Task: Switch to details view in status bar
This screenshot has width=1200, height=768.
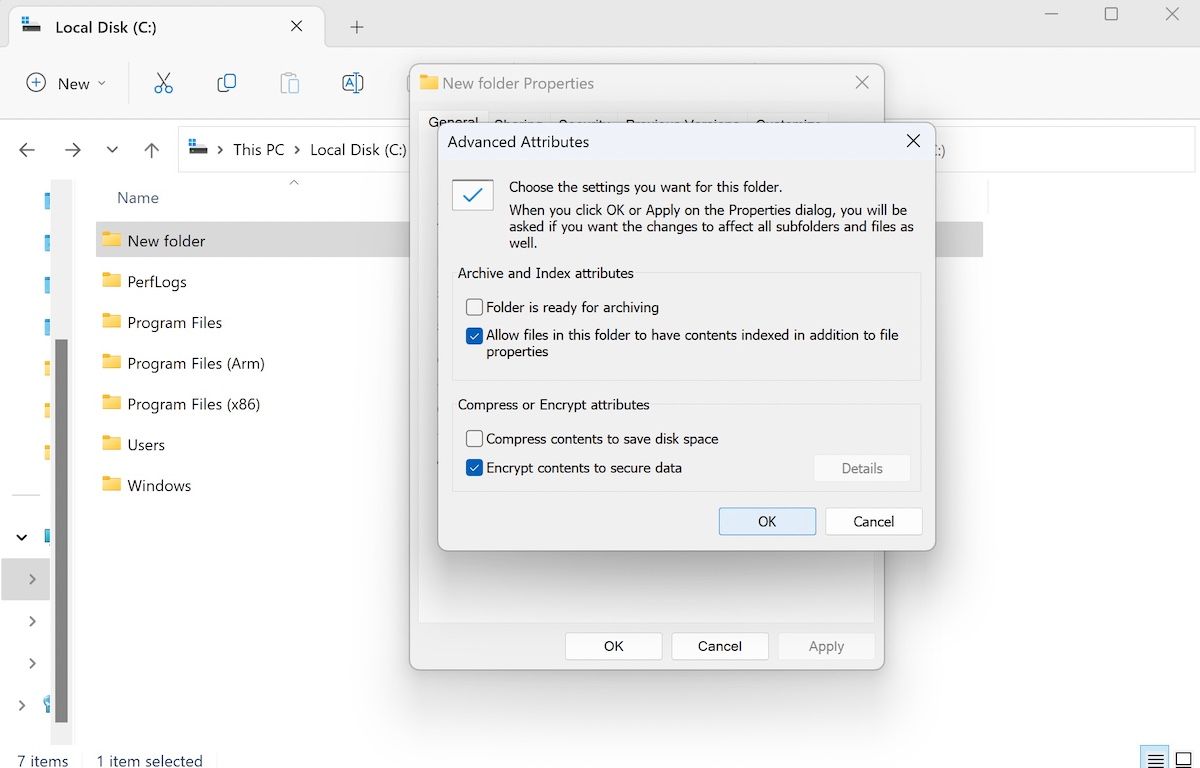Action: 1155,759
